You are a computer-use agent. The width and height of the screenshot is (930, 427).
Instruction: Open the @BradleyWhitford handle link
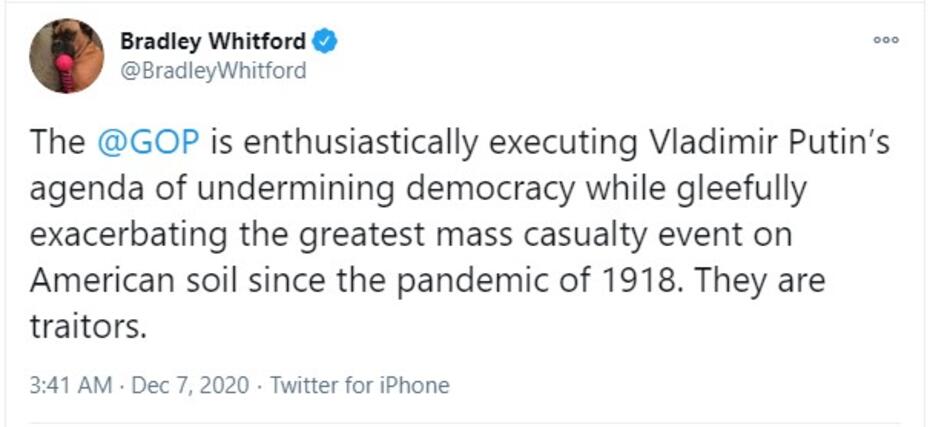[212, 71]
